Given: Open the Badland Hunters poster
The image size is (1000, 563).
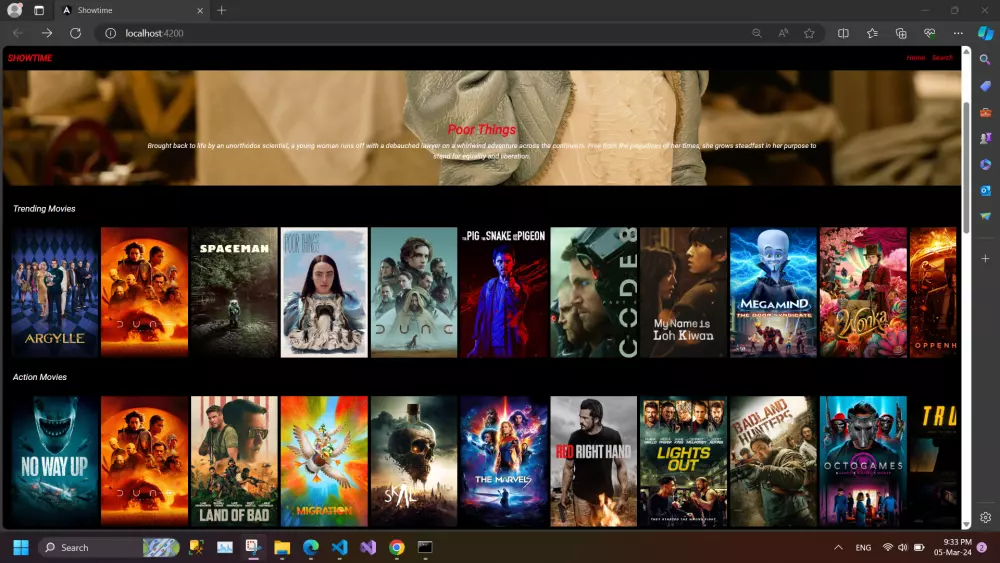Looking at the screenshot, I should click(x=774, y=461).
